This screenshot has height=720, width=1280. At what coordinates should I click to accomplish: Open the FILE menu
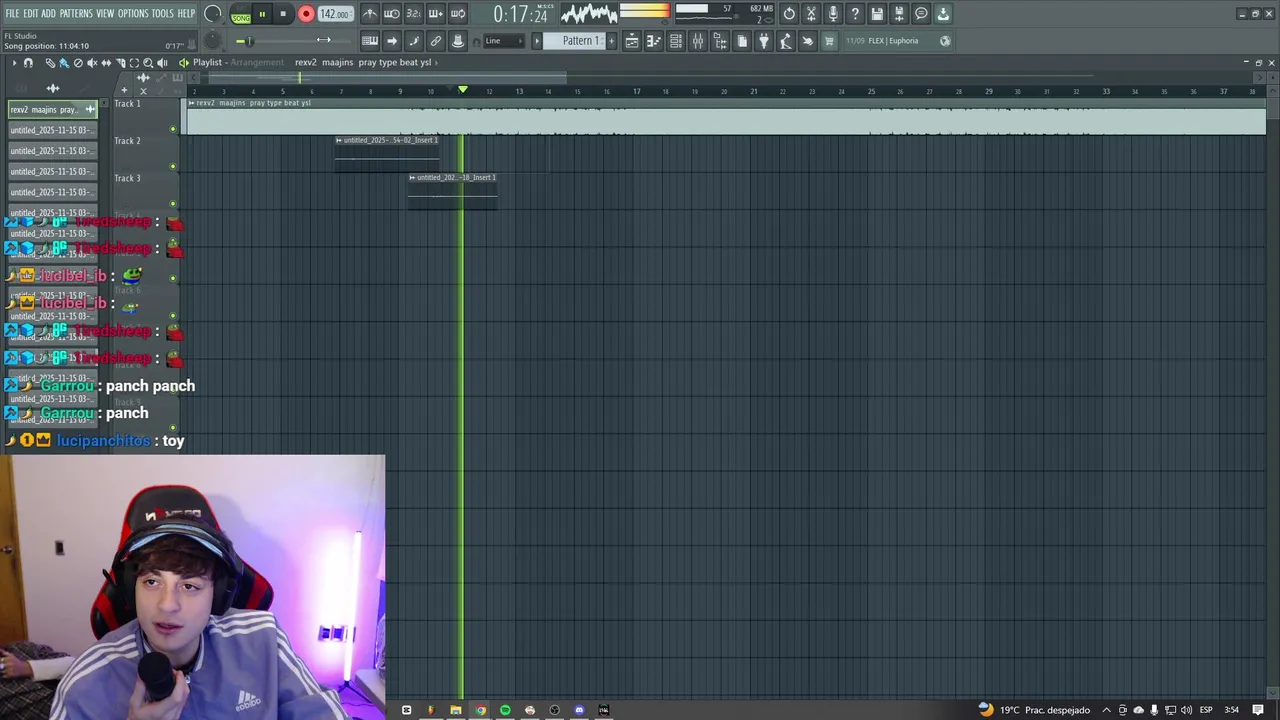click(x=12, y=13)
